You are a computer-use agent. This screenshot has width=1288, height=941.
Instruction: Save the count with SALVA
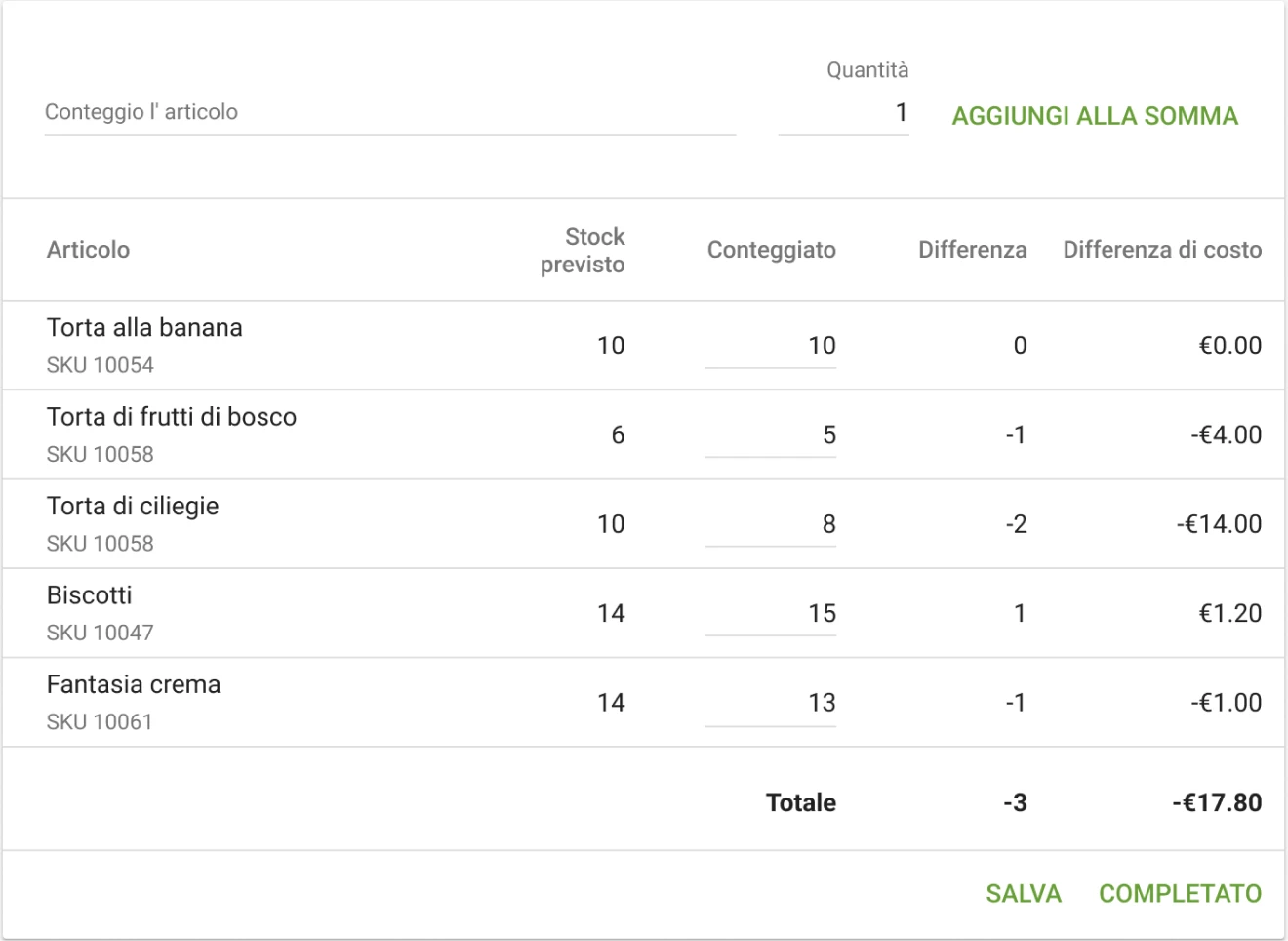click(x=1023, y=893)
